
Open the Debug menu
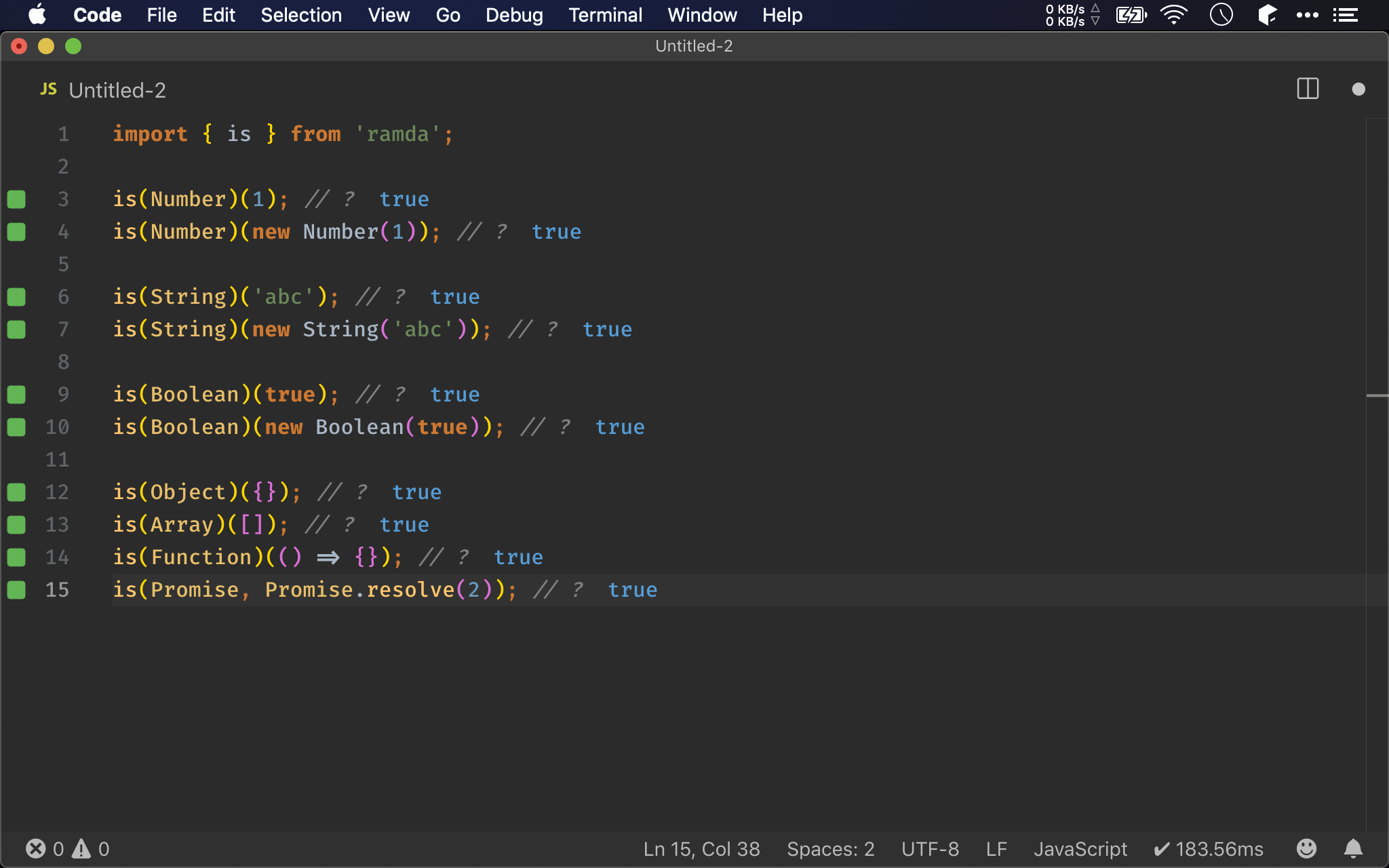514,15
